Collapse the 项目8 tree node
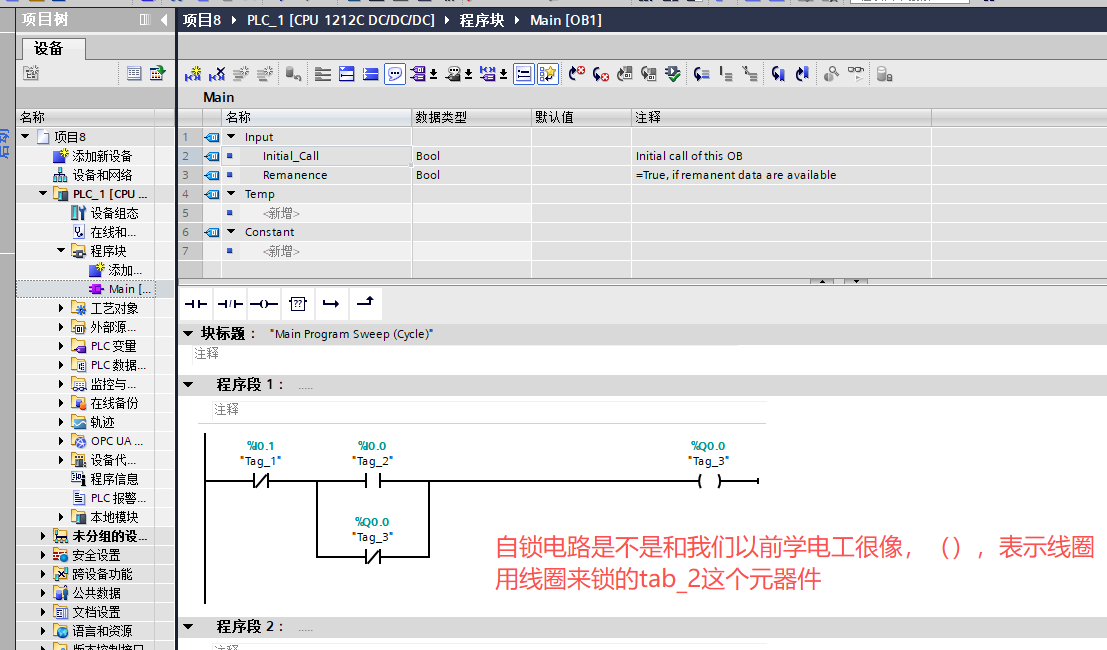This screenshot has width=1107, height=650. [25, 136]
